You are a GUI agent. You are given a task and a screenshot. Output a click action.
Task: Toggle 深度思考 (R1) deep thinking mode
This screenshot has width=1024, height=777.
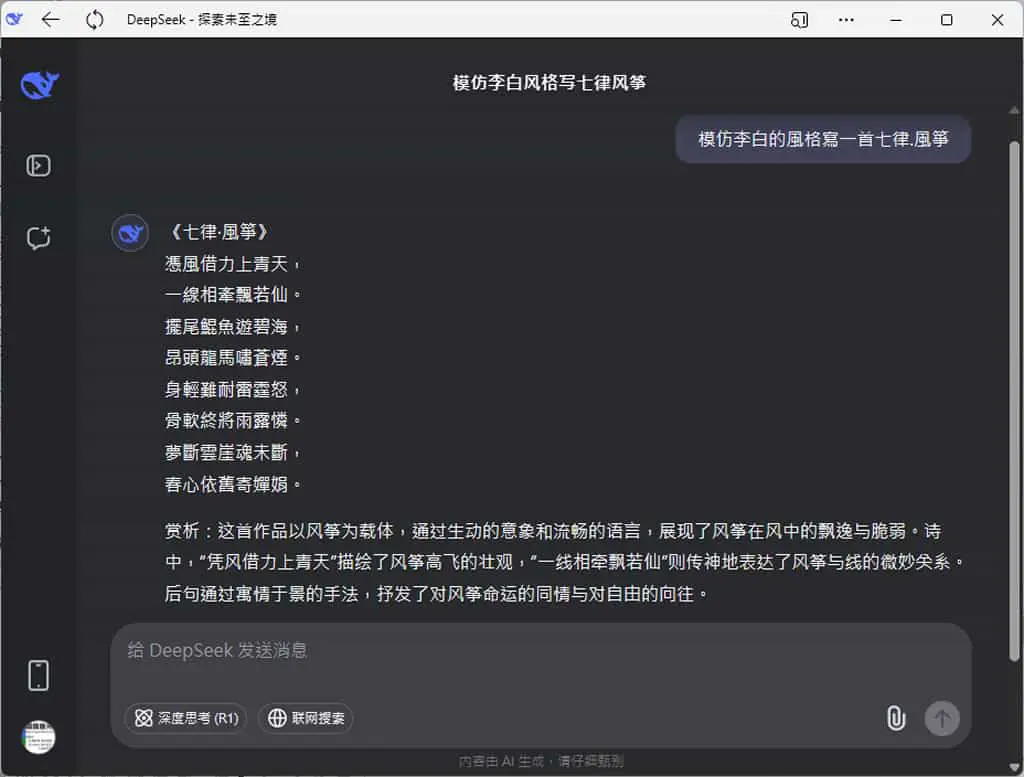coord(186,718)
